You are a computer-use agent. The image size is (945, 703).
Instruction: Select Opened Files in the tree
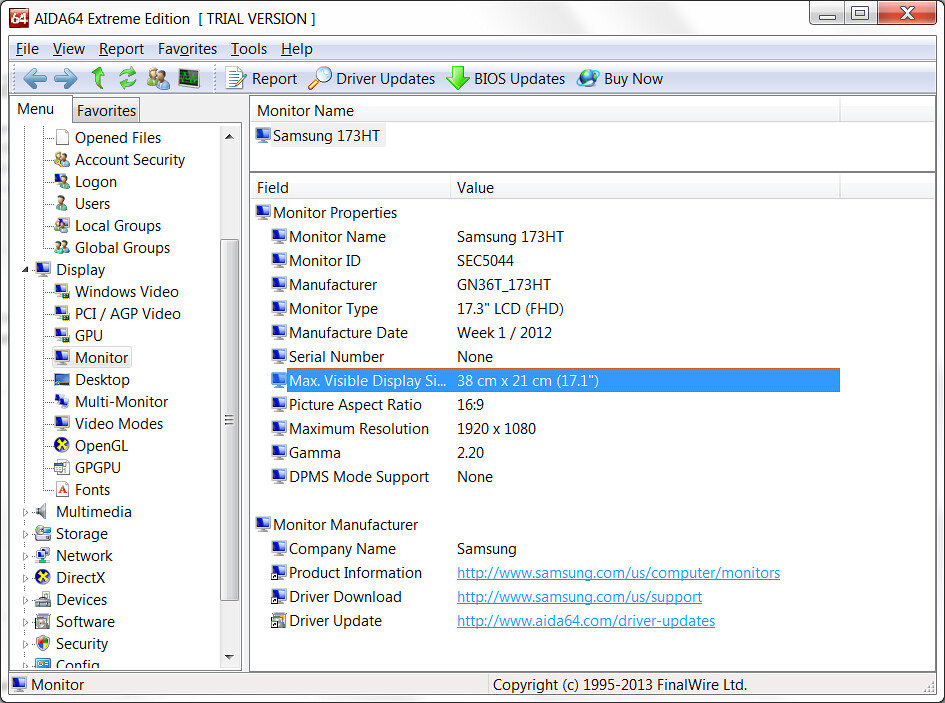pyautogui.click(x=118, y=138)
